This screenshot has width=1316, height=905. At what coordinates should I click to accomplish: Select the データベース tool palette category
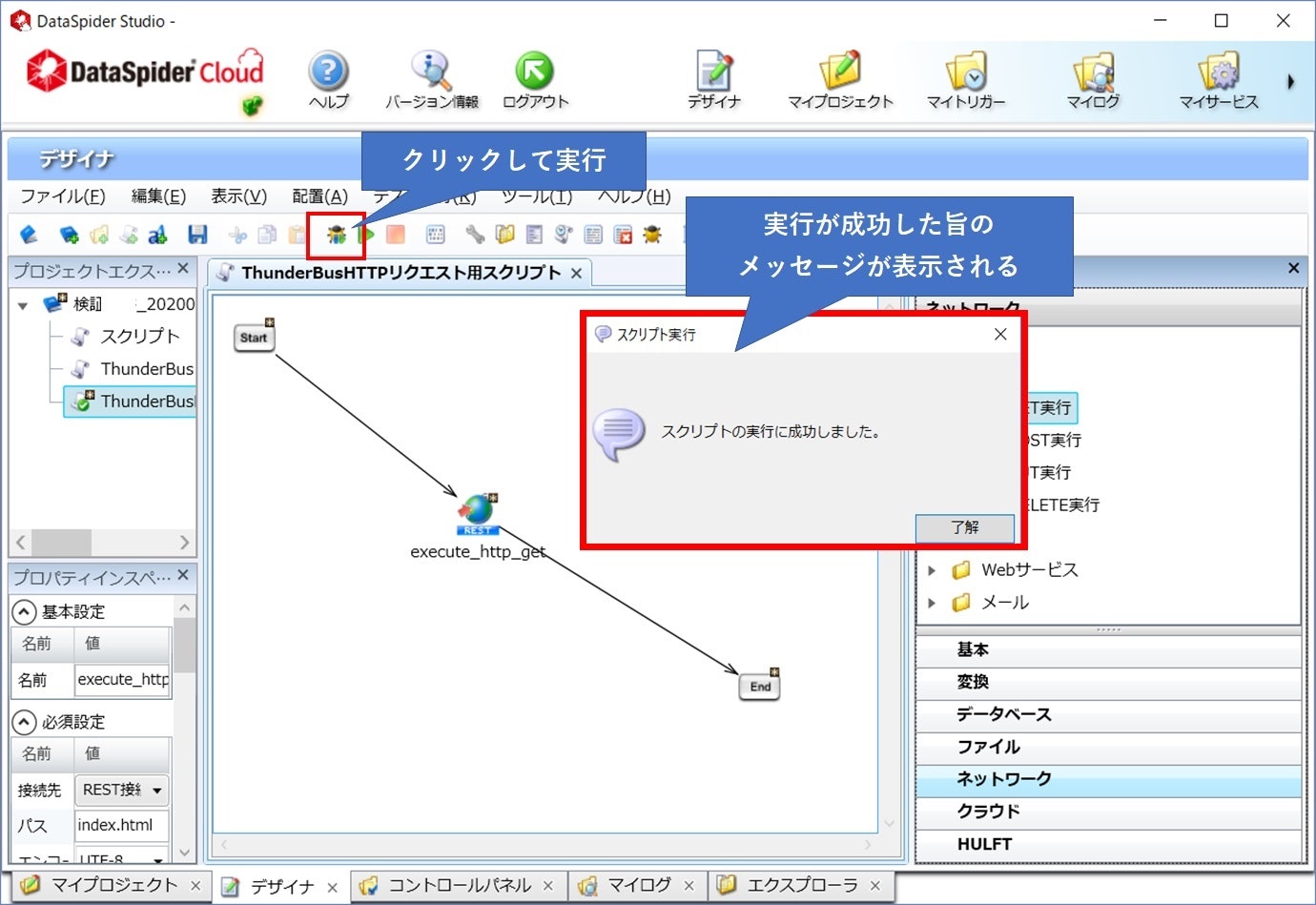tap(1109, 714)
